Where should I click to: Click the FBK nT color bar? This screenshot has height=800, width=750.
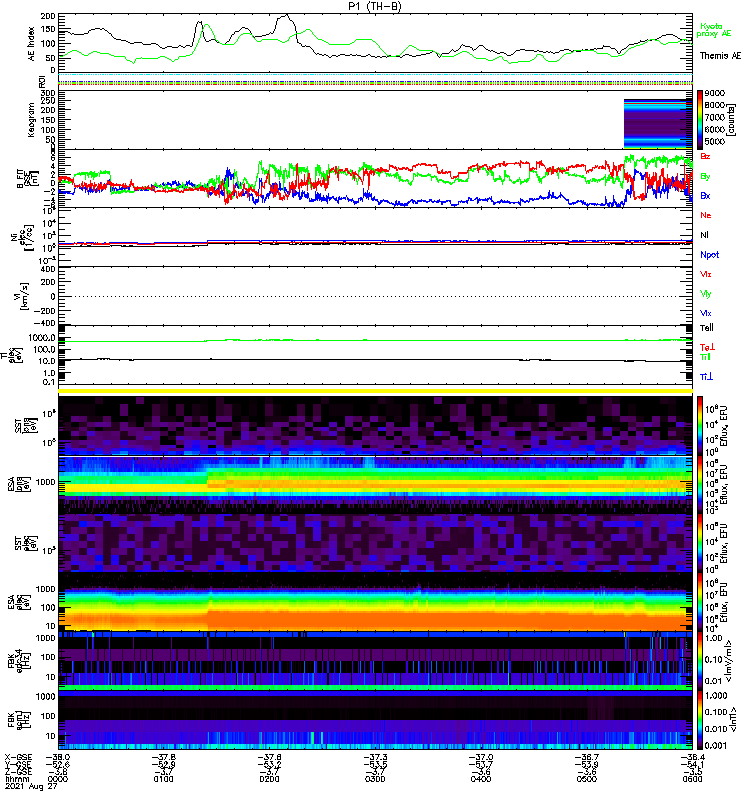point(700,719)
